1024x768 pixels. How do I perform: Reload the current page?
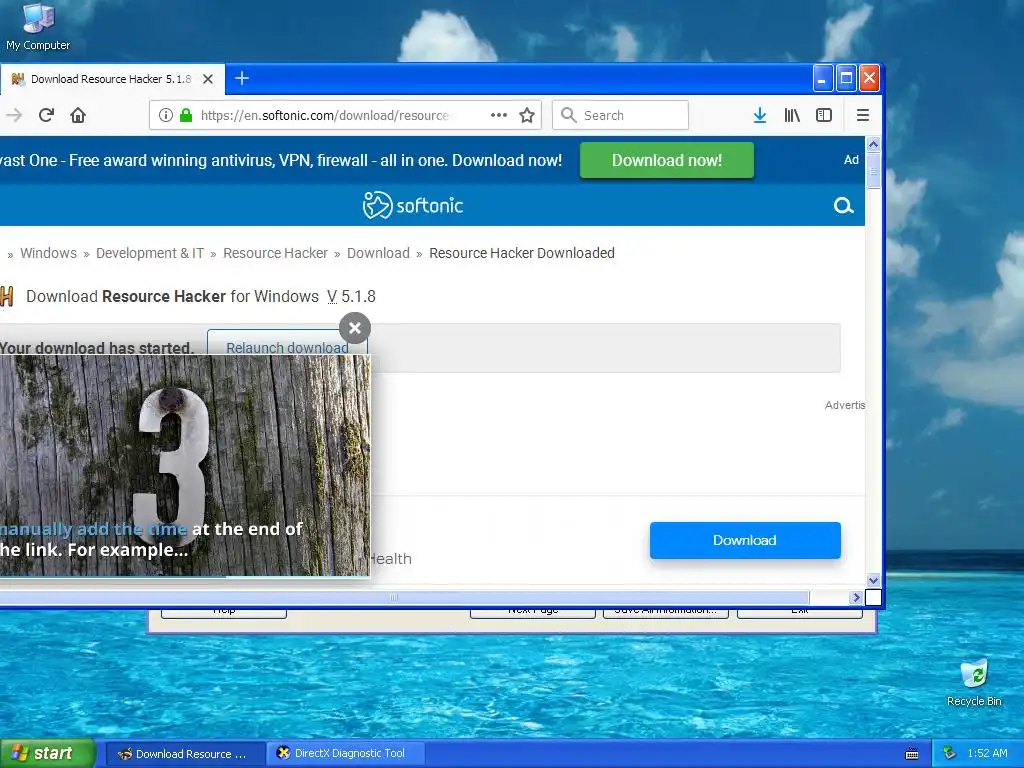pos(46,116)
